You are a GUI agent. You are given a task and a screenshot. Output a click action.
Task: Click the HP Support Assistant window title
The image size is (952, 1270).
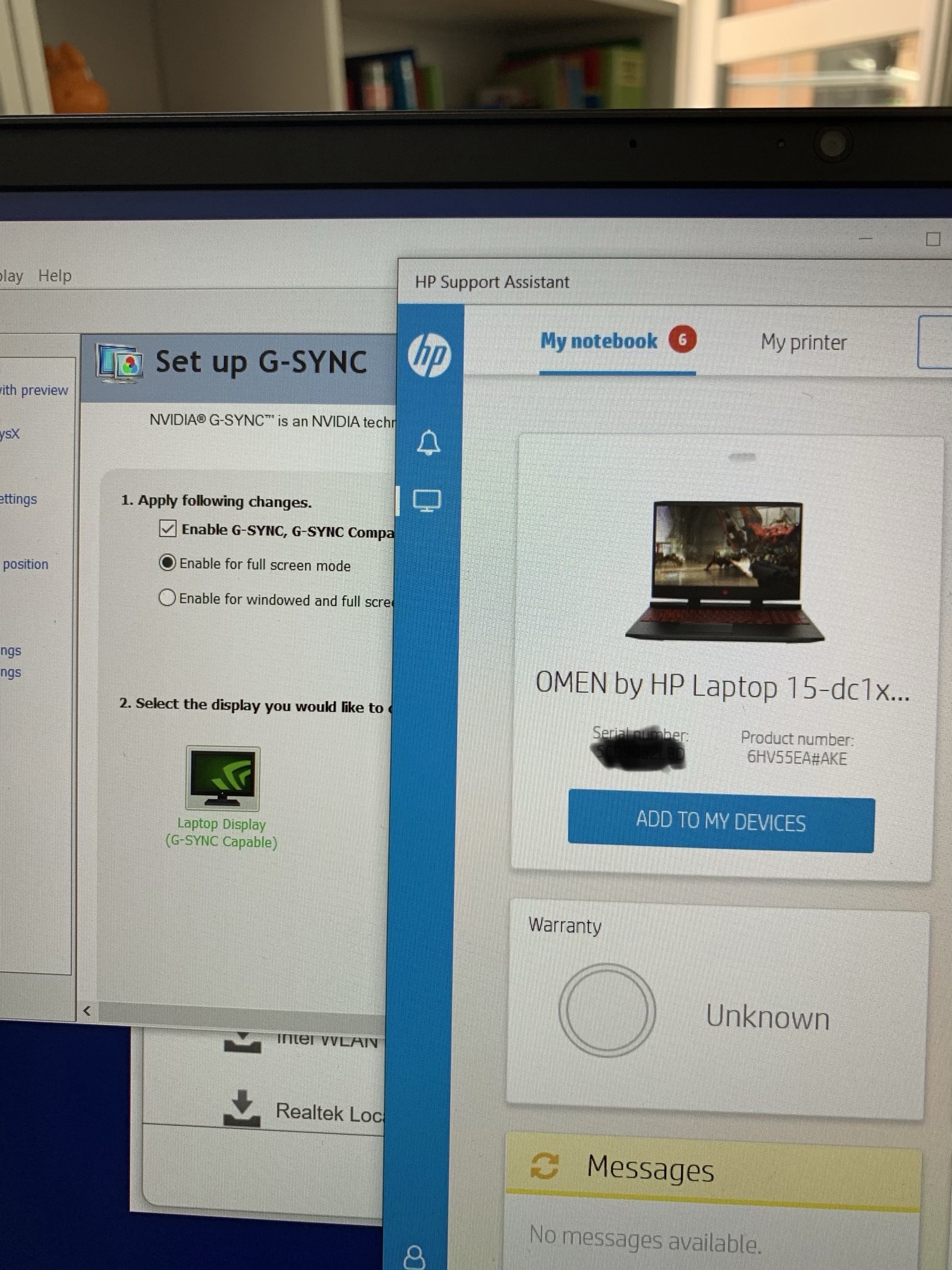(x=492, y=282)
